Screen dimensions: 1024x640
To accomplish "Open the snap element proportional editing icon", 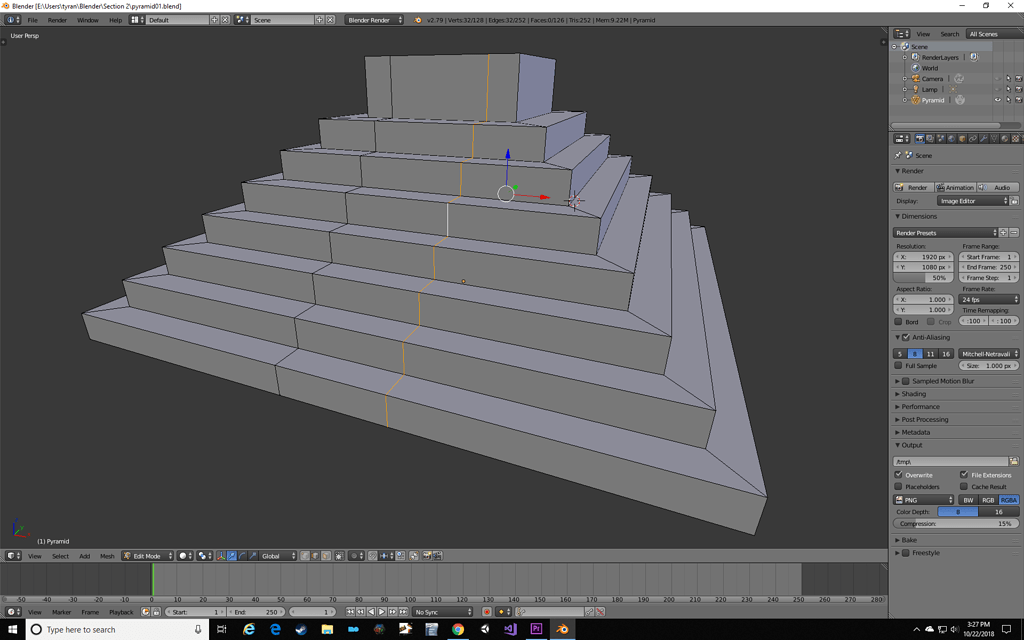I will [x=384, y=556].
